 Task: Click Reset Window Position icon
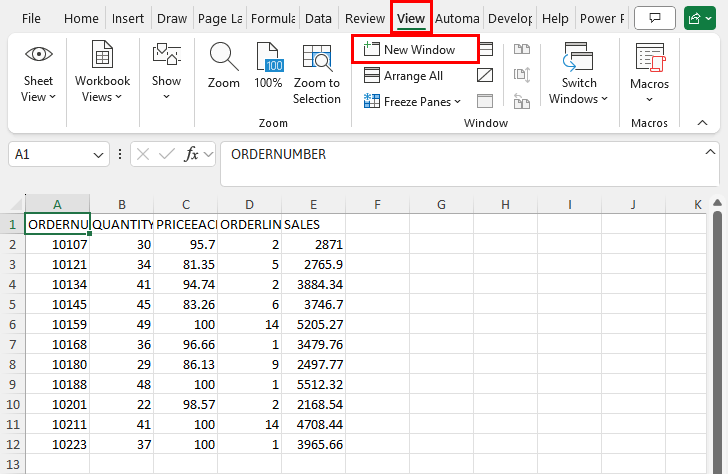coord(522,101)
